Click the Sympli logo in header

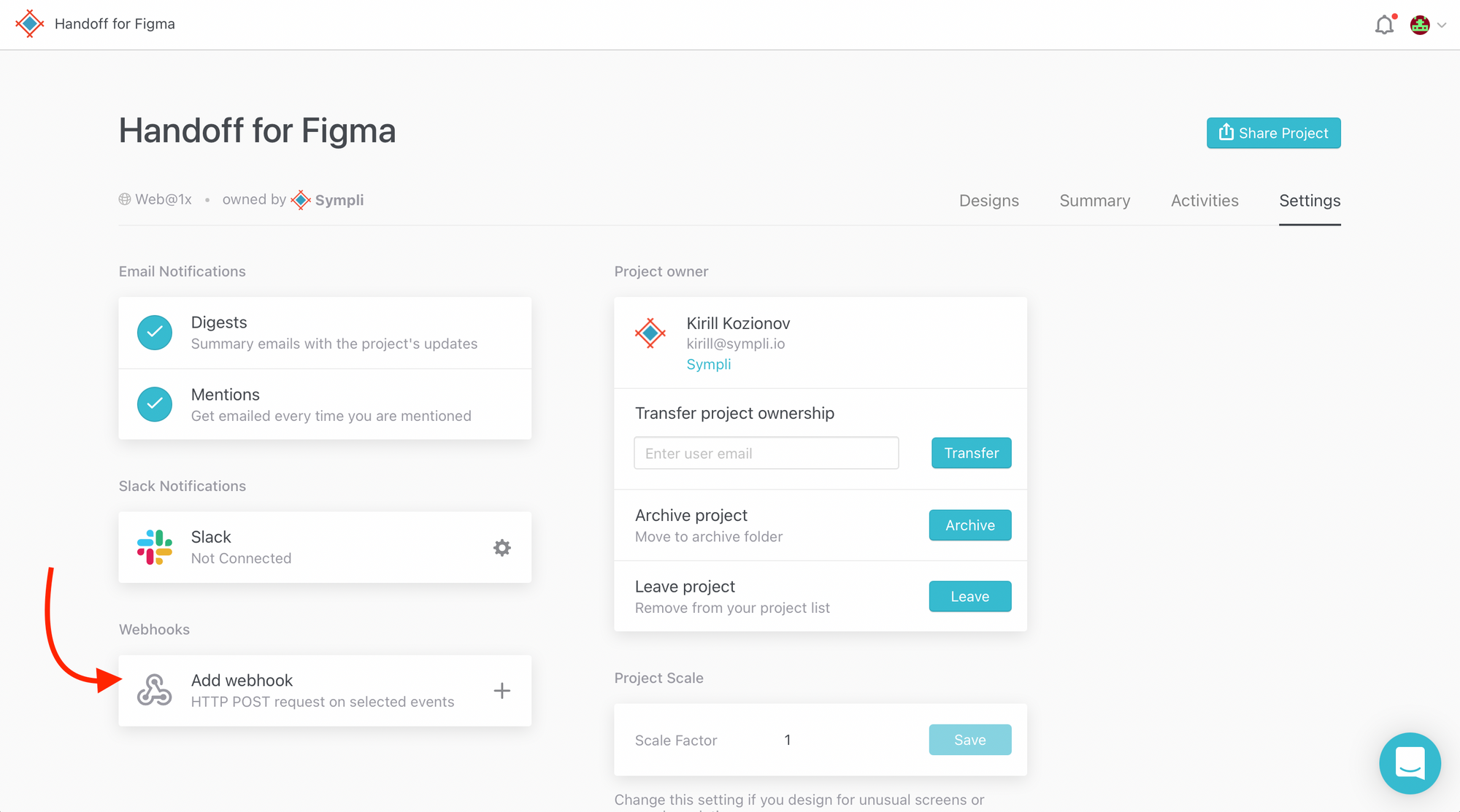(30, 23)
